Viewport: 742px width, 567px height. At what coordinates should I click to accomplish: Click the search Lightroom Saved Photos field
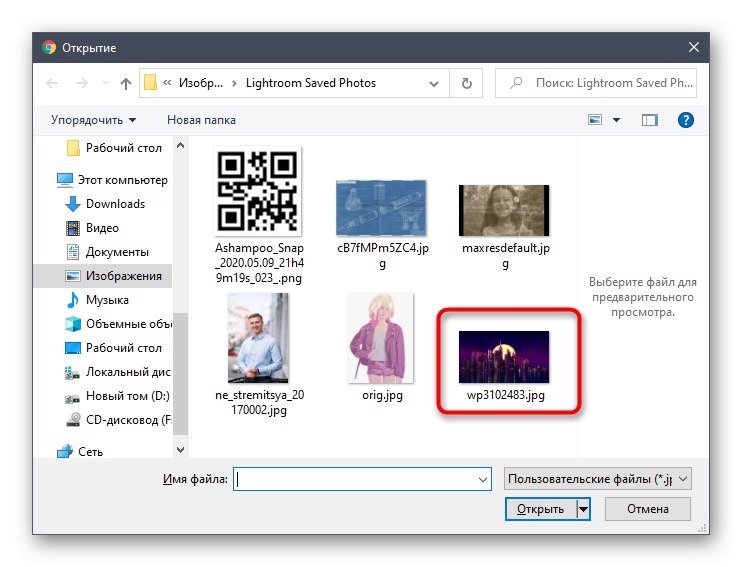pos(596,83)
